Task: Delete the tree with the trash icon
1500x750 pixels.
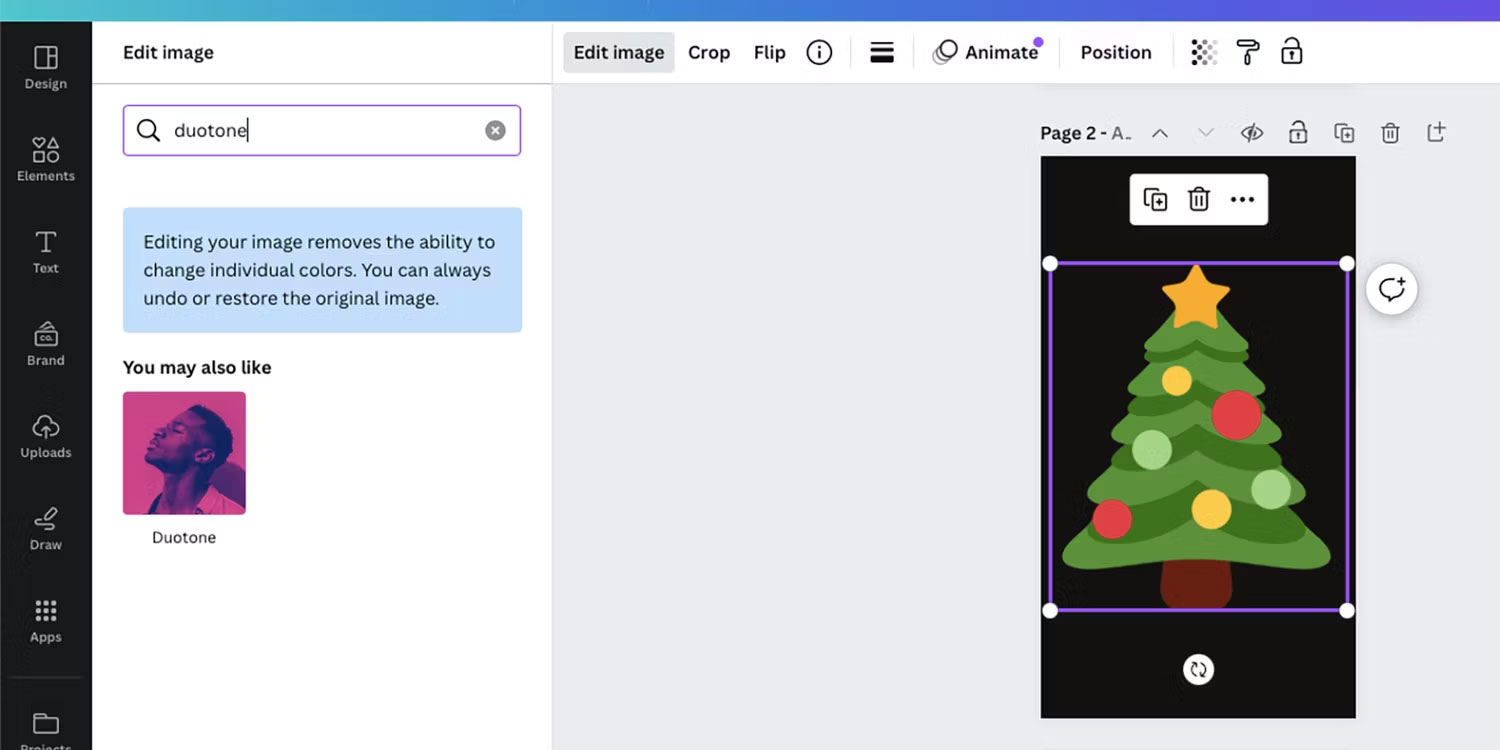Action: (1199, 199)
